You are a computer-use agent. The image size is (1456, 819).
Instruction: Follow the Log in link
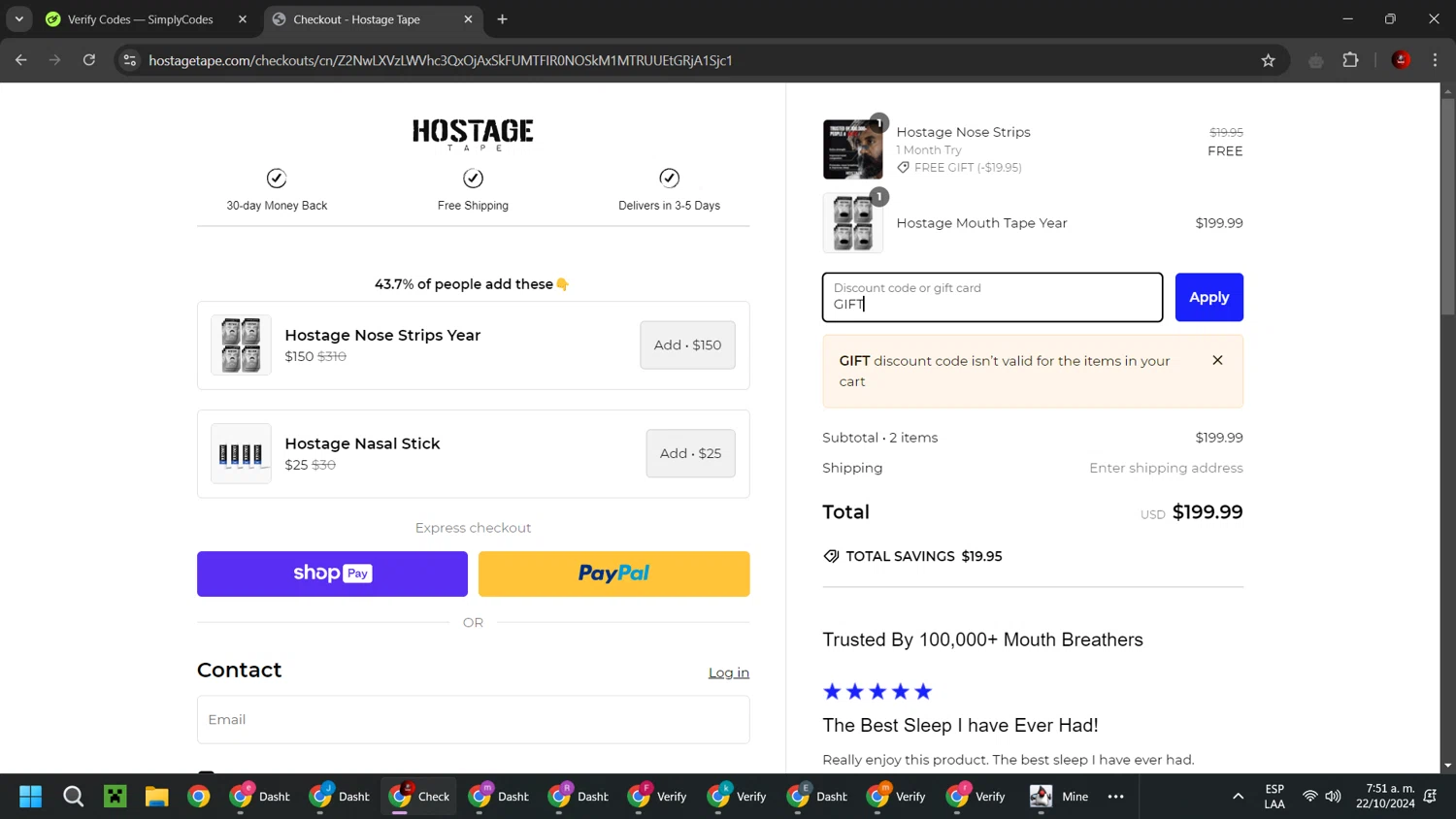[x=729, y=672]
